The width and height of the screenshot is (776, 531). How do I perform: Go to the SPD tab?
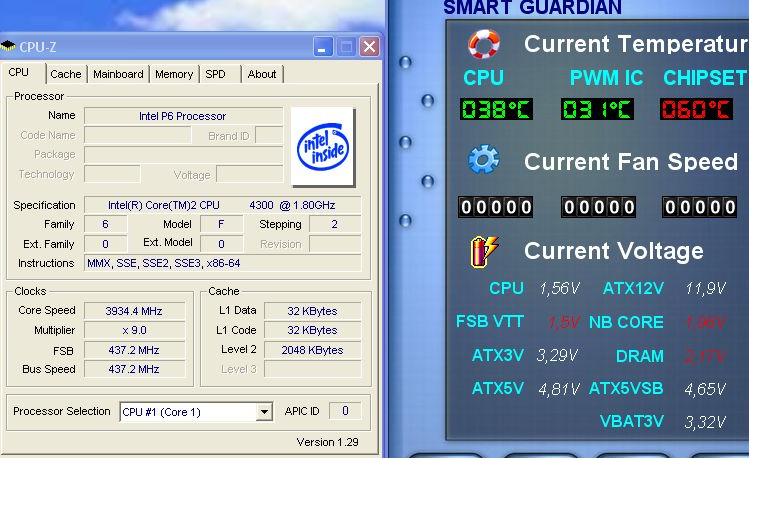pos(215,74)
